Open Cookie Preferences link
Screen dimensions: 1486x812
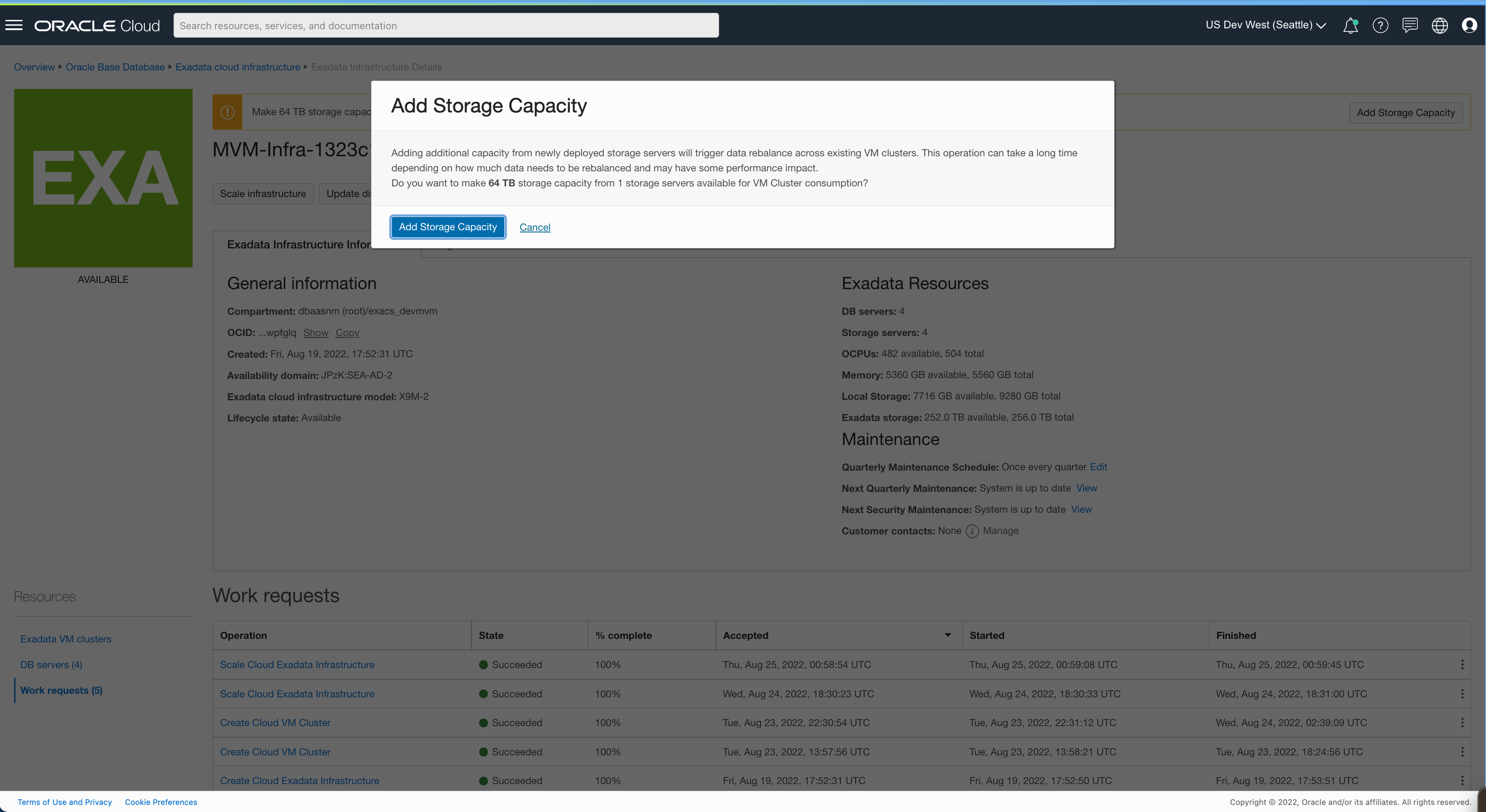pyautogui.click(x=161, y=802)
